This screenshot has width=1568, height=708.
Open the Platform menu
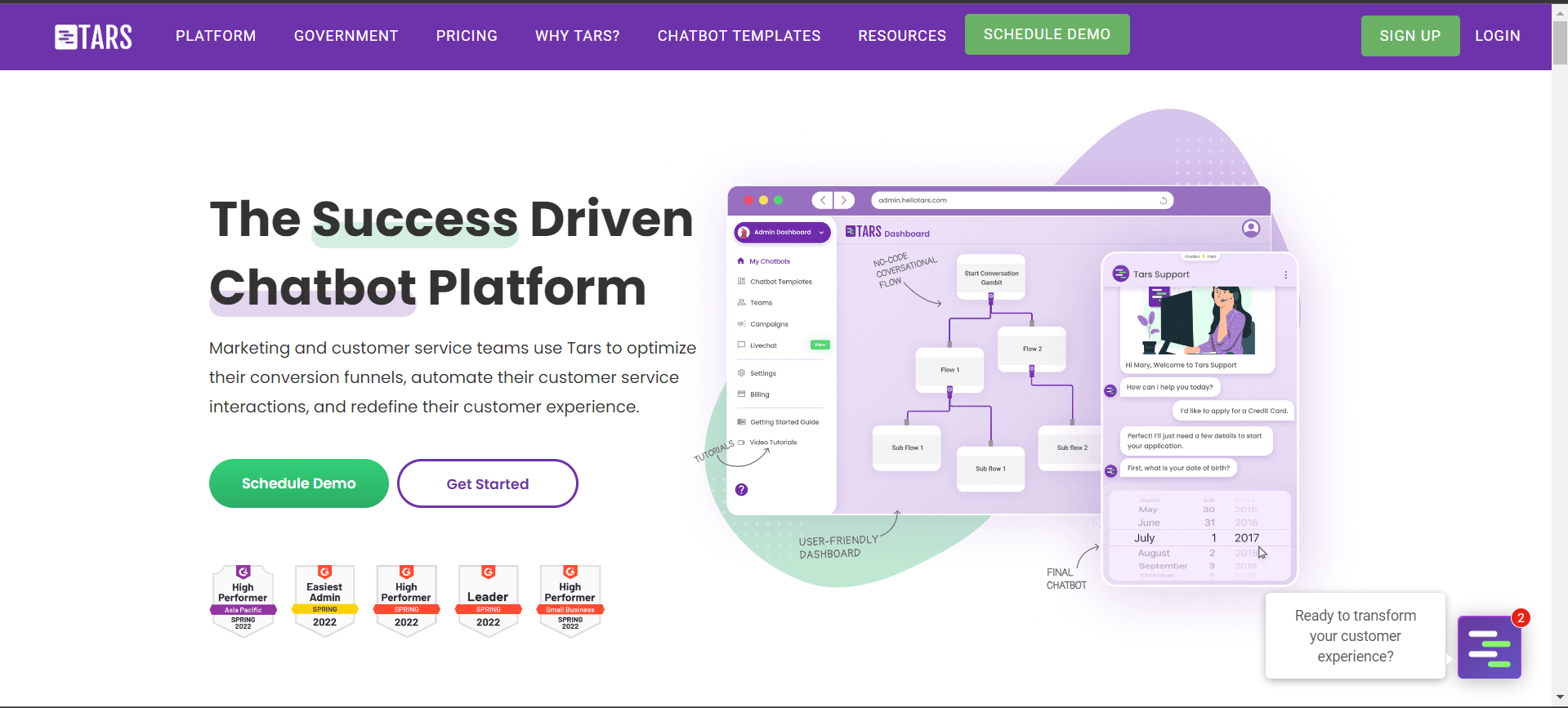216,36
